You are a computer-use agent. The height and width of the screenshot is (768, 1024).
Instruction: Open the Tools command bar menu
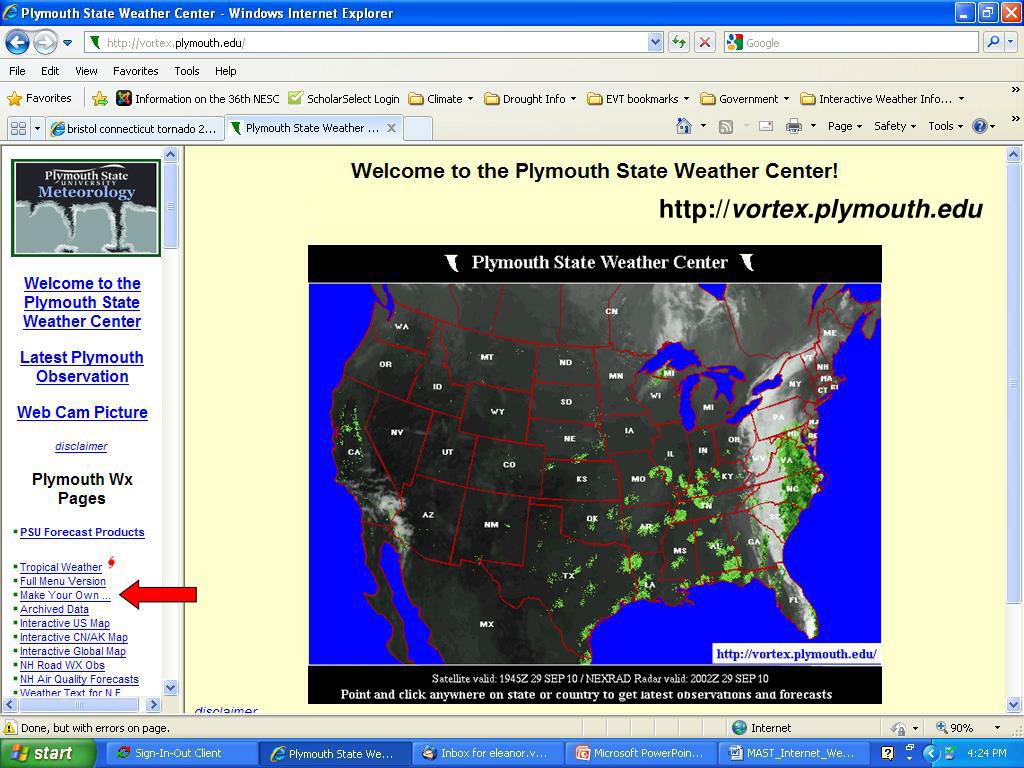945,126
